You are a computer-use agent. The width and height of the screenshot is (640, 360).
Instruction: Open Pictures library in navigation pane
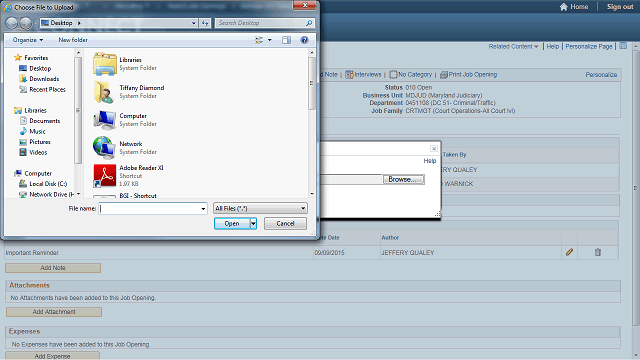tap(40, 142)
